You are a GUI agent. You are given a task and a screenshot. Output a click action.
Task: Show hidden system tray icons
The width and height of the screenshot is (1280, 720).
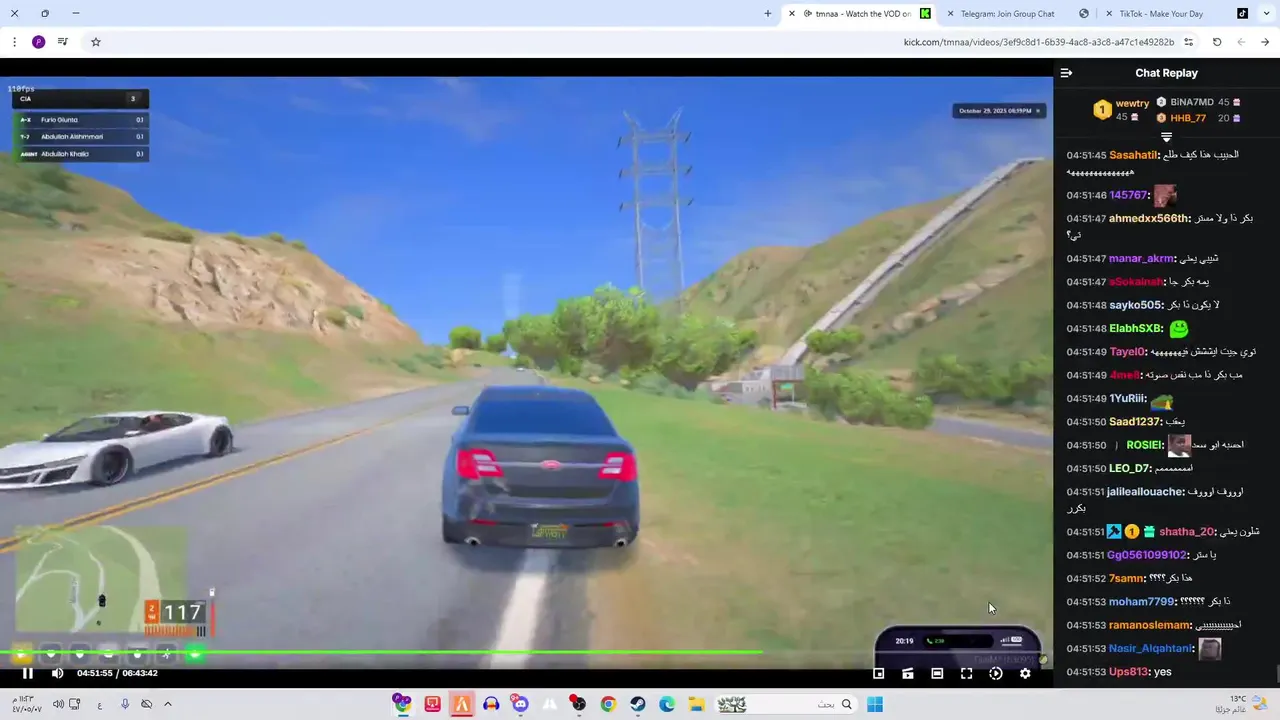tap(167, 704)
